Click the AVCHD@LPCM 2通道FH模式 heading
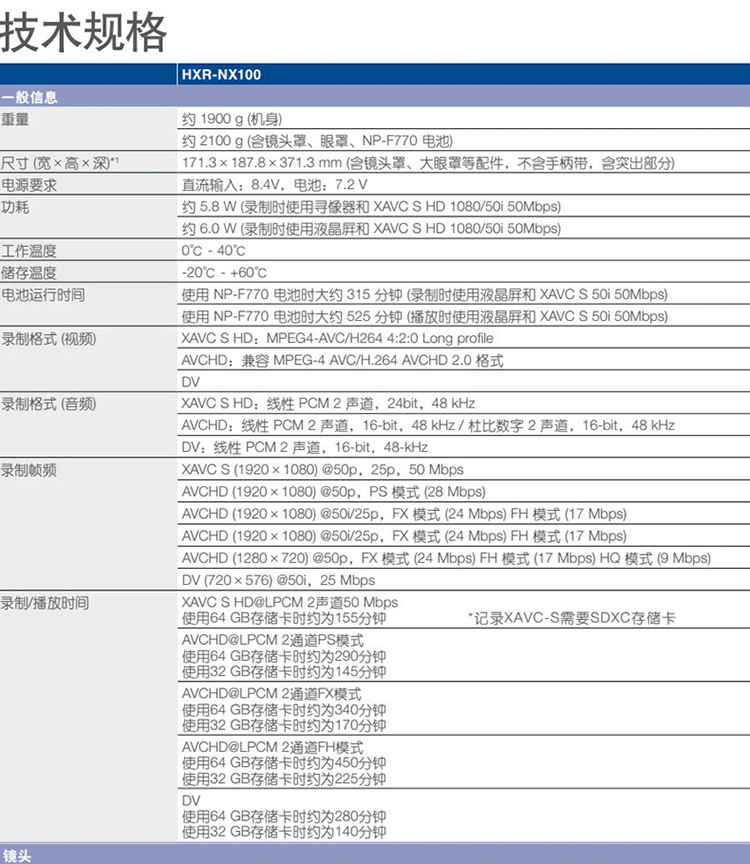The width and height of the screenshot is (750, 864). coord(273,747)
